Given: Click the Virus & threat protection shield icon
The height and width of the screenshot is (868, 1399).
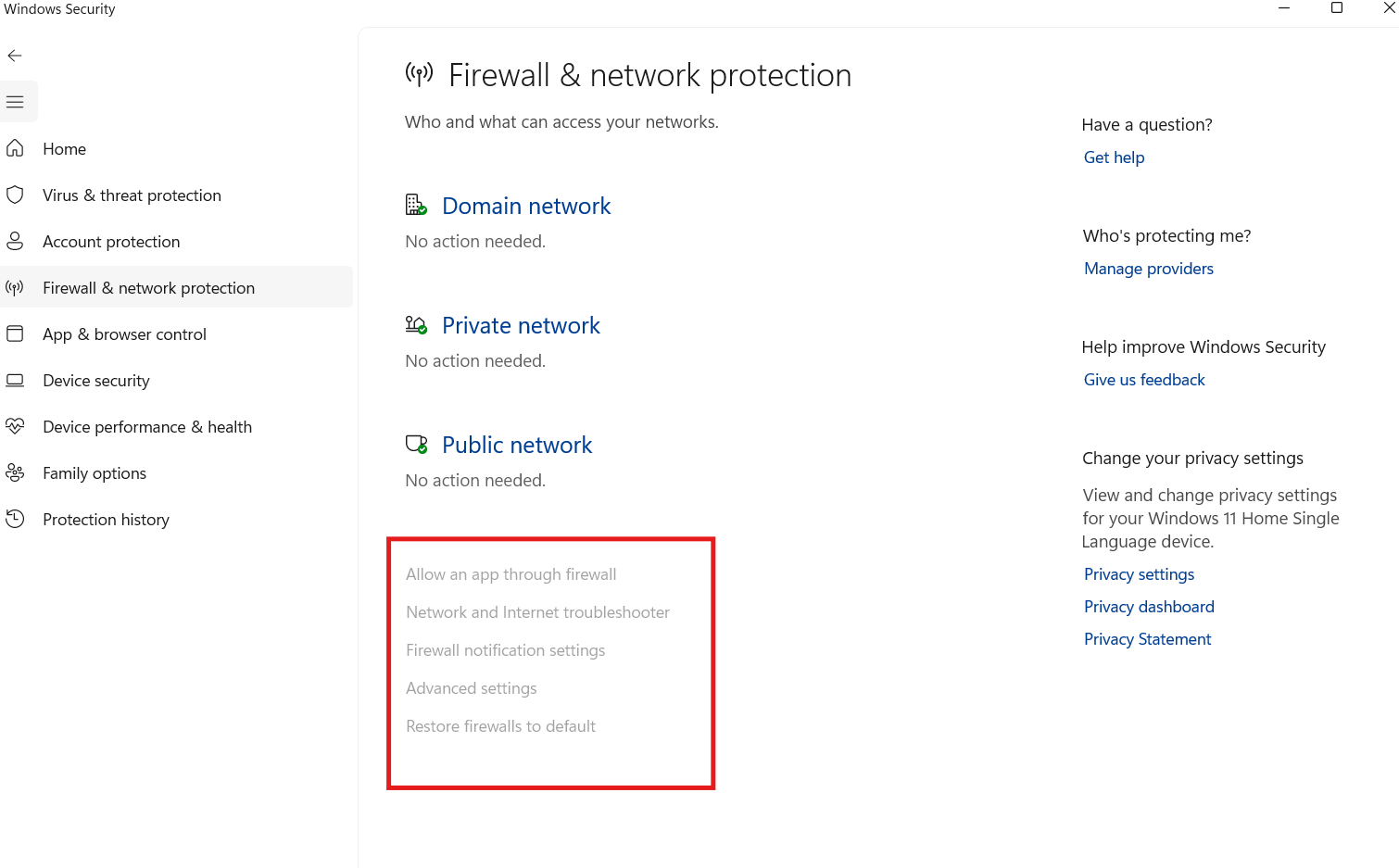Looking at the screenshot, I should 15,195.
